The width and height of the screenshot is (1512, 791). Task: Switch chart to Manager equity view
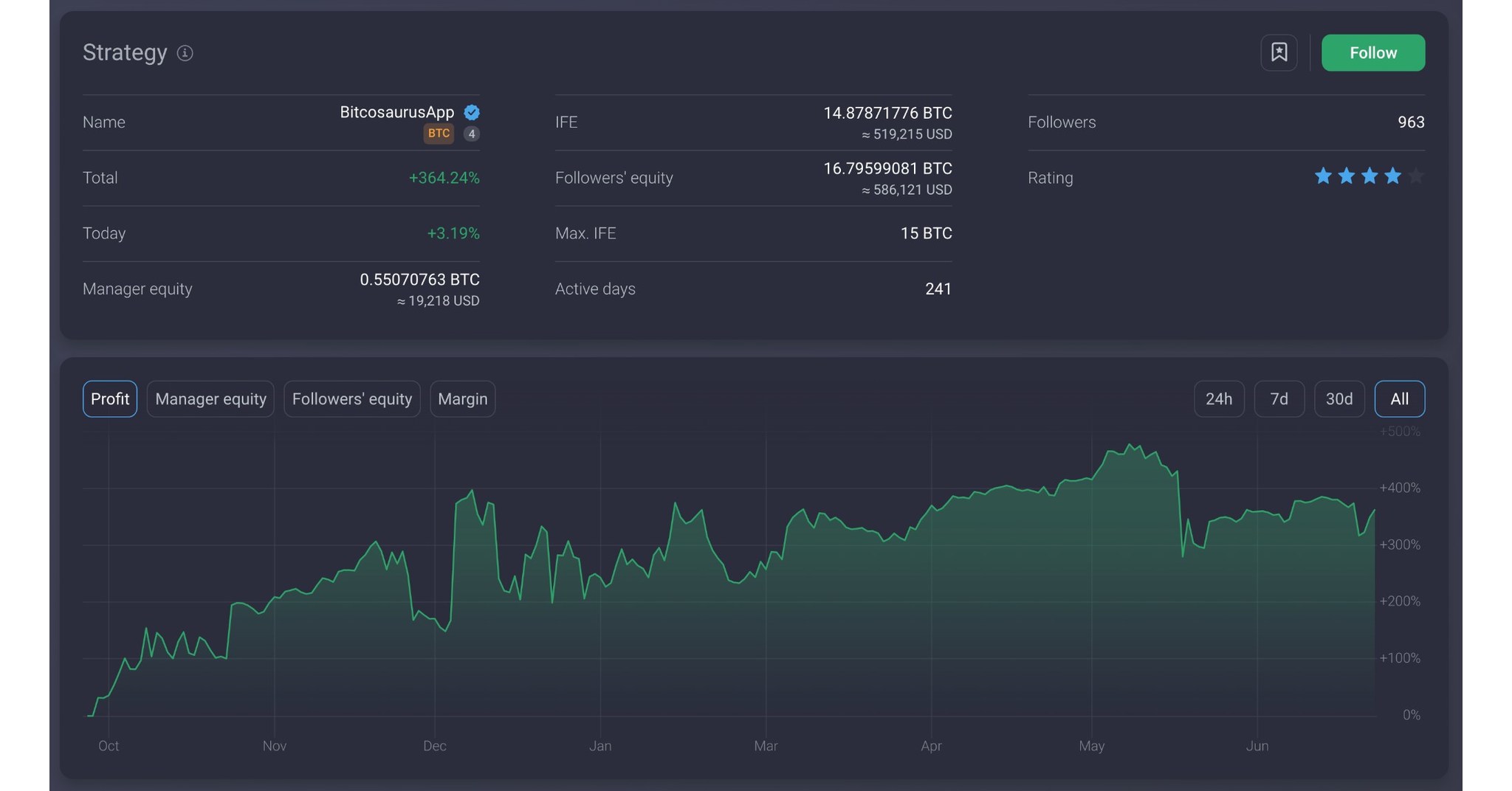pos(210,398)
